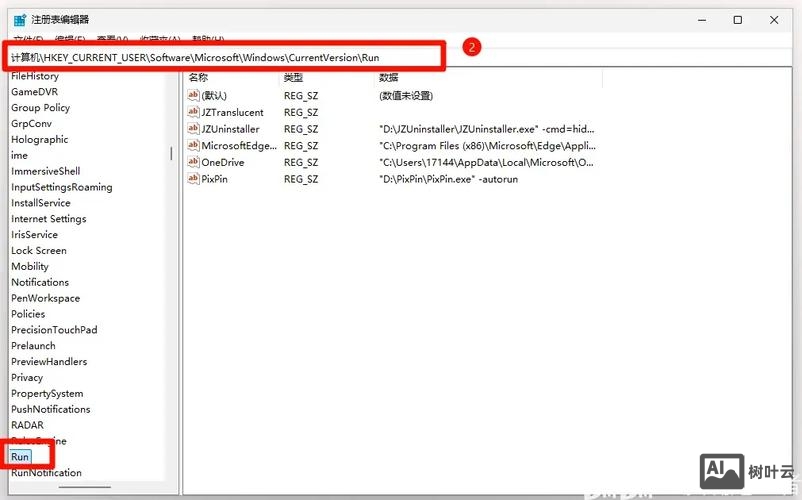Click the JZUninstaller.exe data path
The width and height of the screenshot is (802, 500).
(x=486, y=129)
